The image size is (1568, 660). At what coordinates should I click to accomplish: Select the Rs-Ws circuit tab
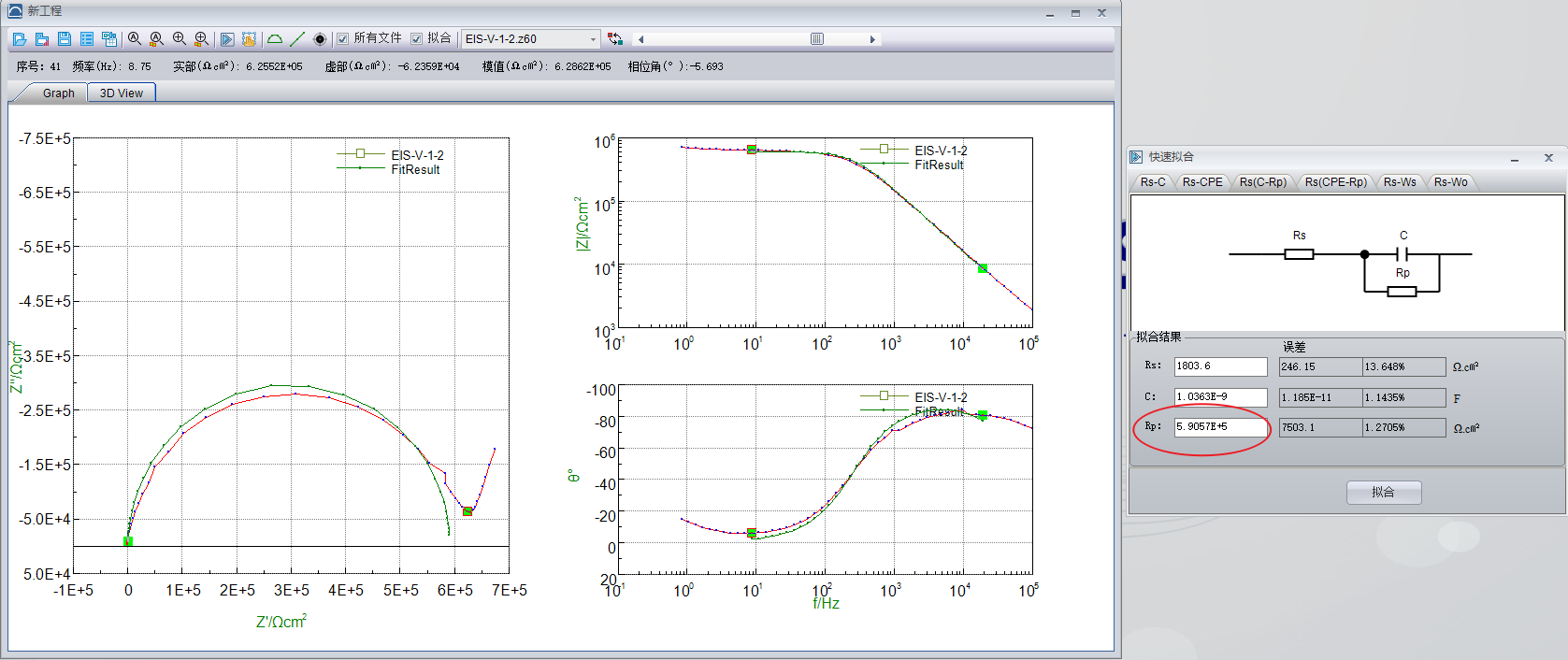click(x=1400, y=182)
